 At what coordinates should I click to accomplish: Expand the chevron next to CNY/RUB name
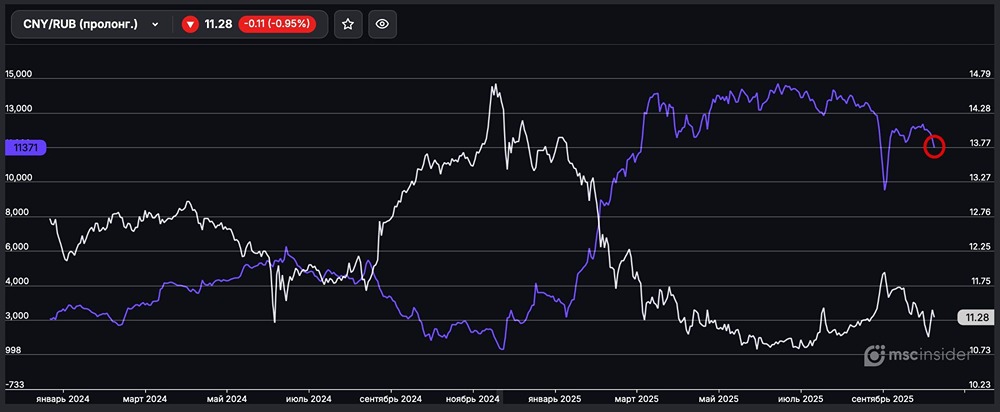pos(155,24)
